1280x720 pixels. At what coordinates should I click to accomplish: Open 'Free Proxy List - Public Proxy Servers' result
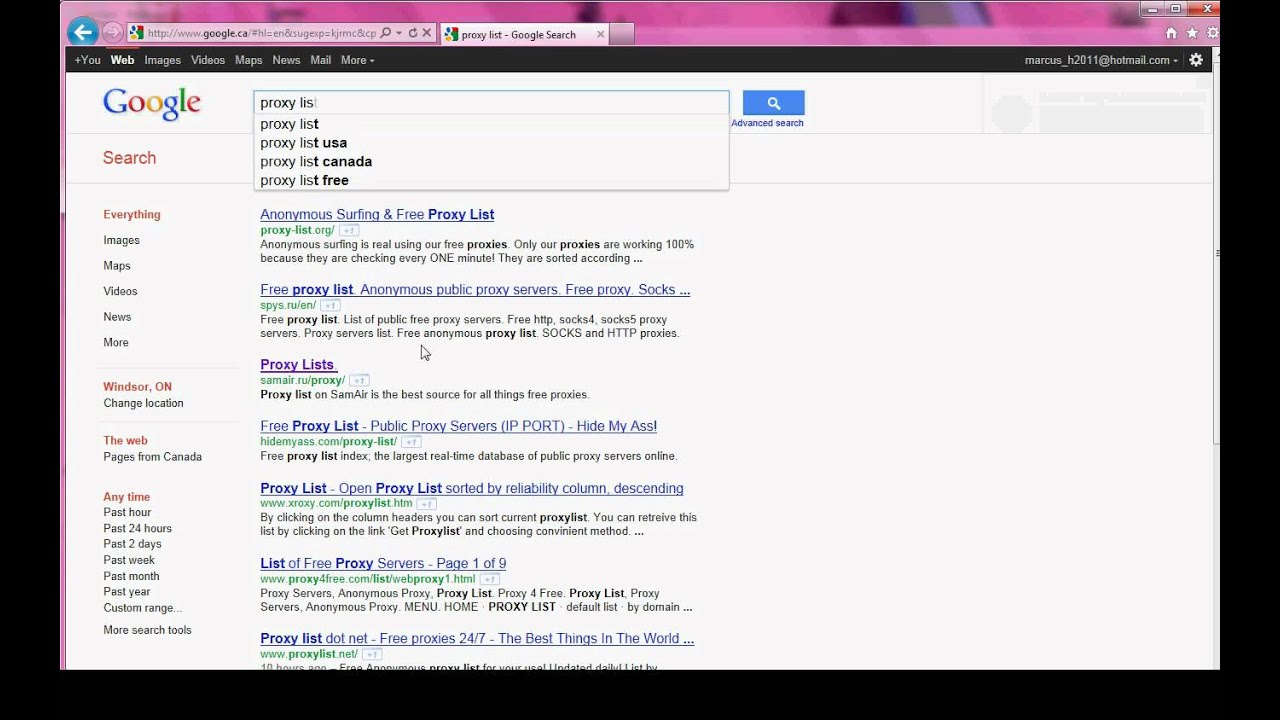click(x=458, y=426)
